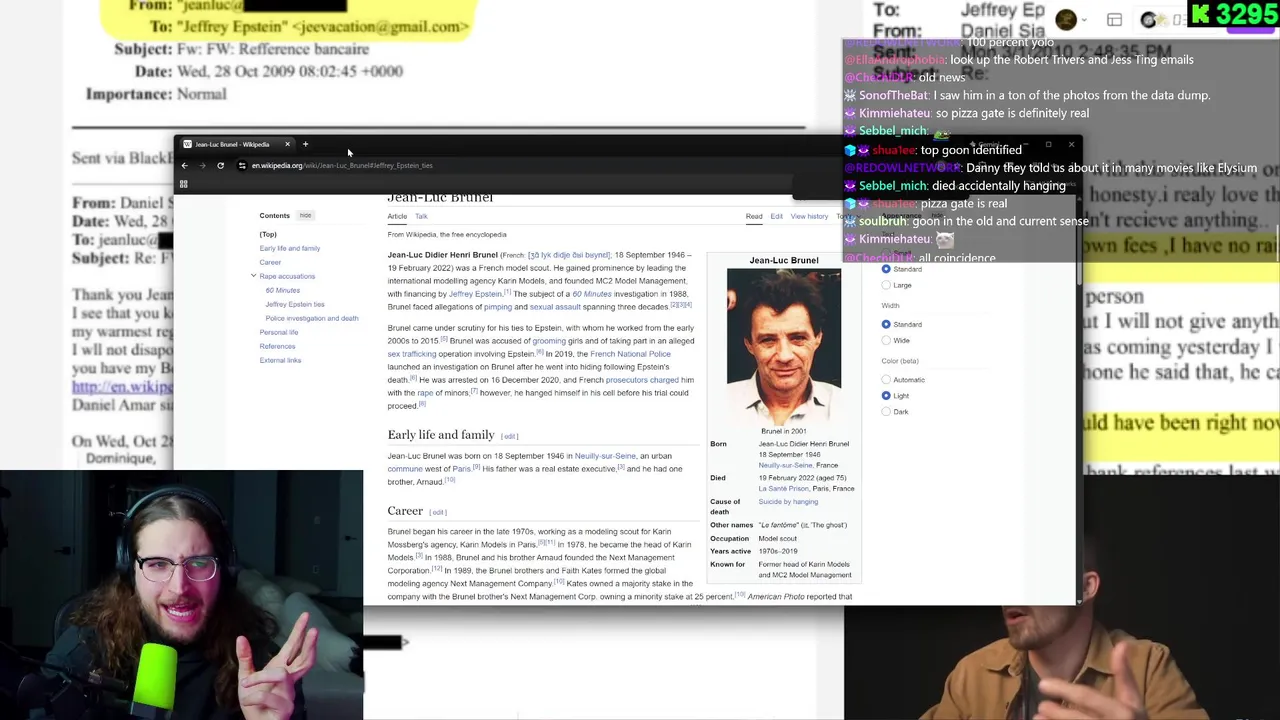Edit the Early life and family section
This screenshot has width=1280, height=720.
[510, 436]
